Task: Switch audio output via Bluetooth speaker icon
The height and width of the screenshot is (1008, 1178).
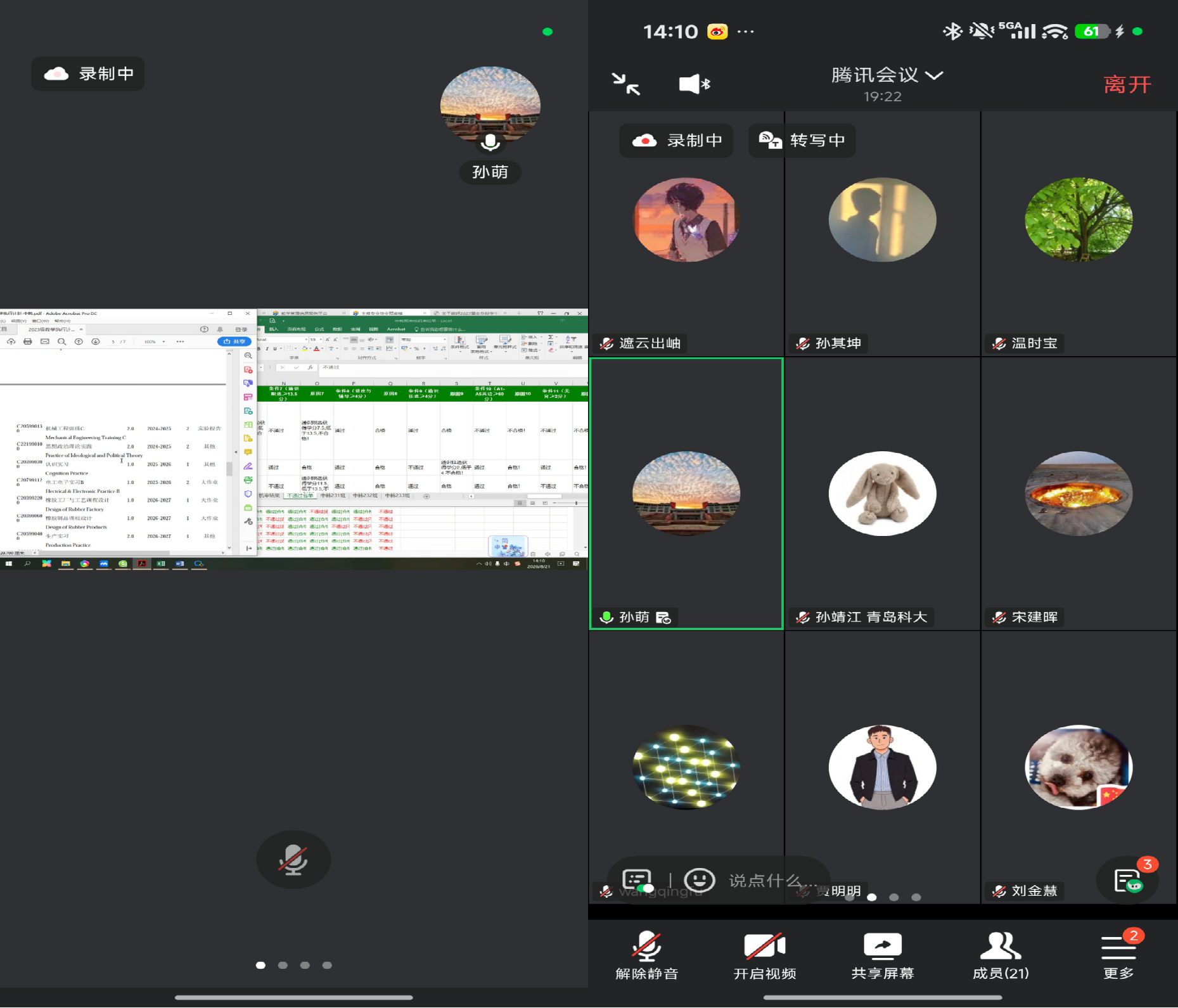Action: pos(695,84)
